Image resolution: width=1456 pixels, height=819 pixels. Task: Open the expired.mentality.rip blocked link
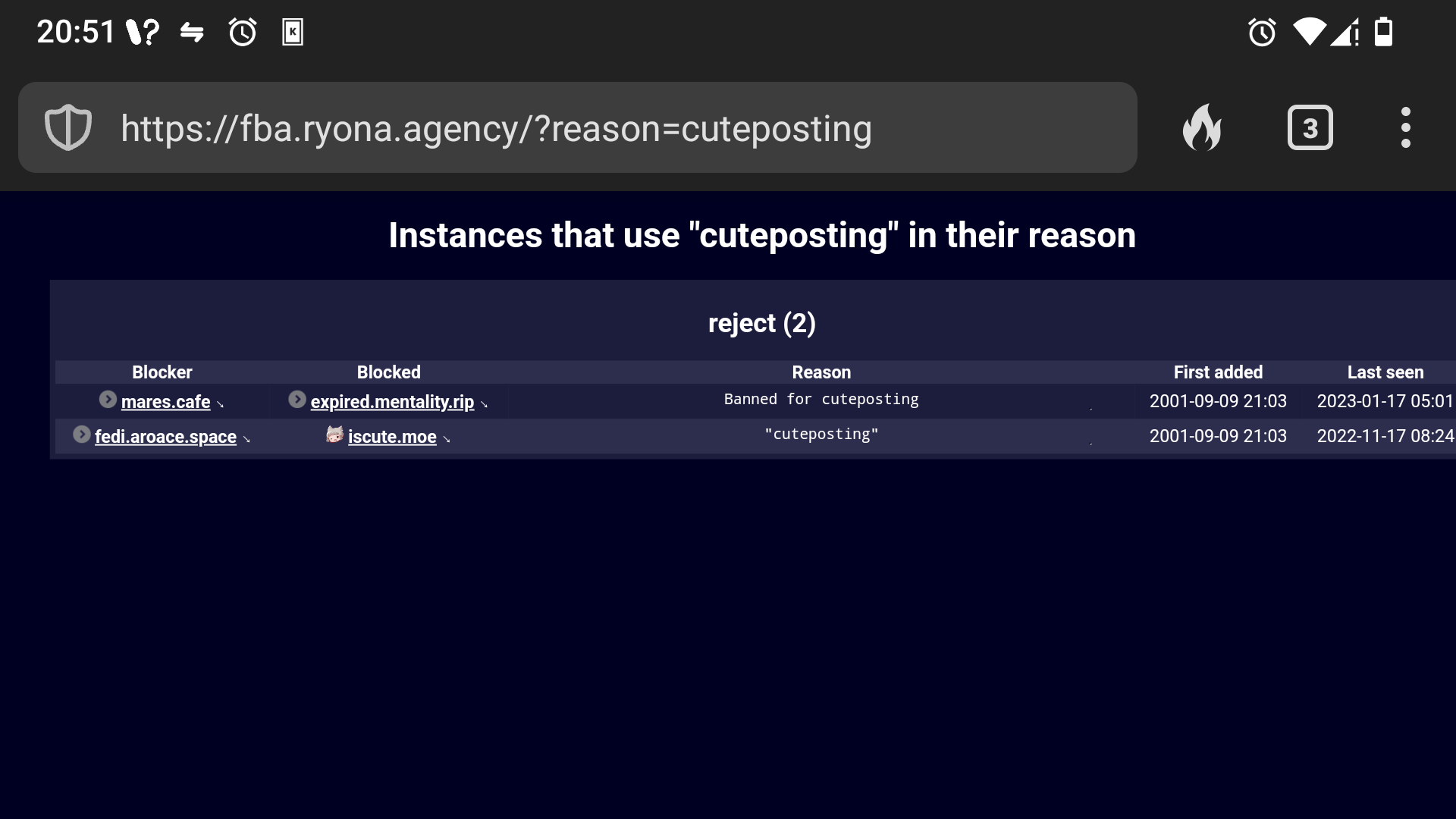tap(392, 402)
